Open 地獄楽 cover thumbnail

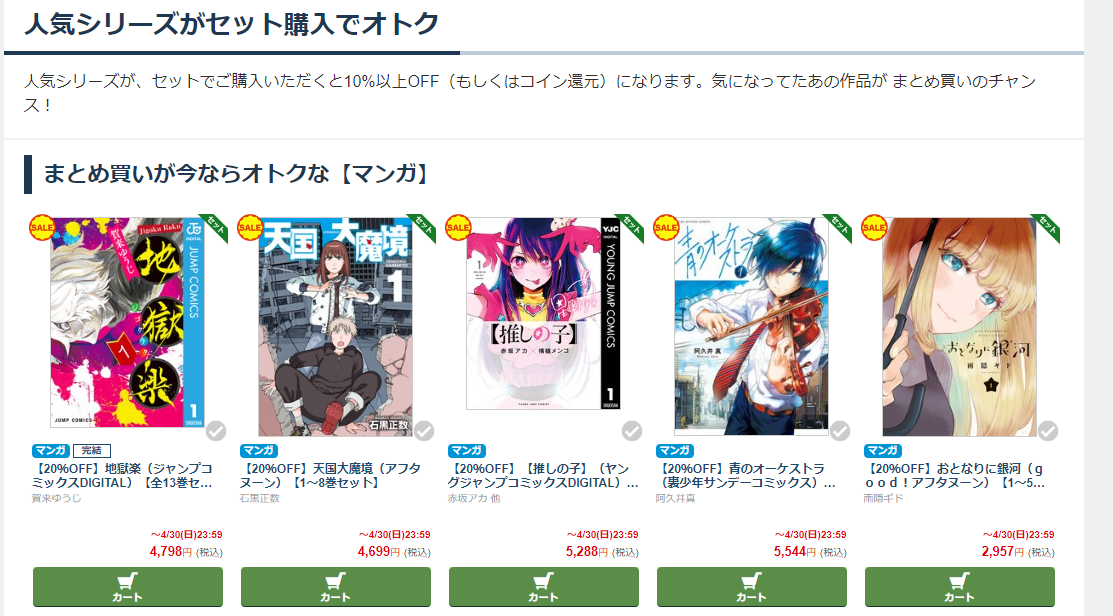coord(128,323)
